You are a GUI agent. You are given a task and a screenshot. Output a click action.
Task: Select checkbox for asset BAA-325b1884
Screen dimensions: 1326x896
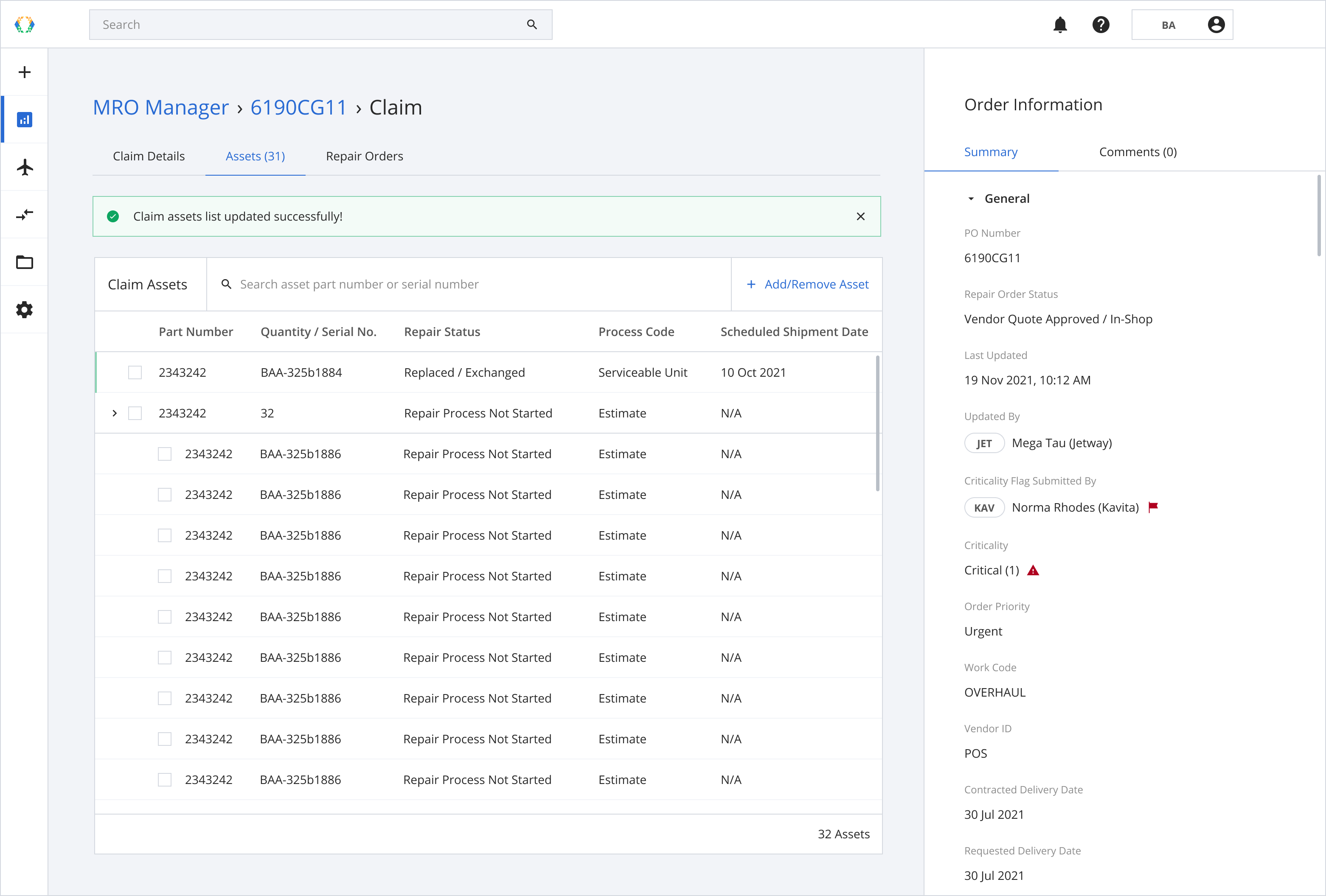135,372
